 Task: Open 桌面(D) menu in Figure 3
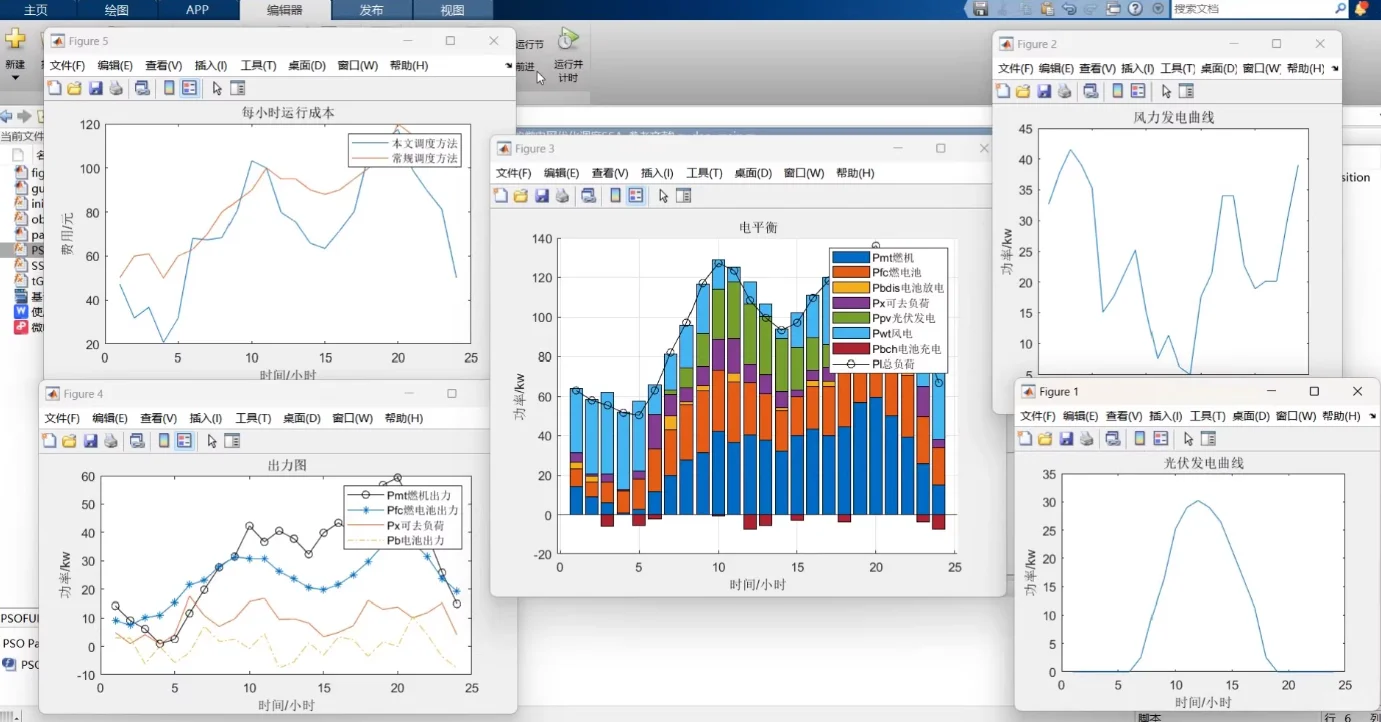click(x=753, y=173)
